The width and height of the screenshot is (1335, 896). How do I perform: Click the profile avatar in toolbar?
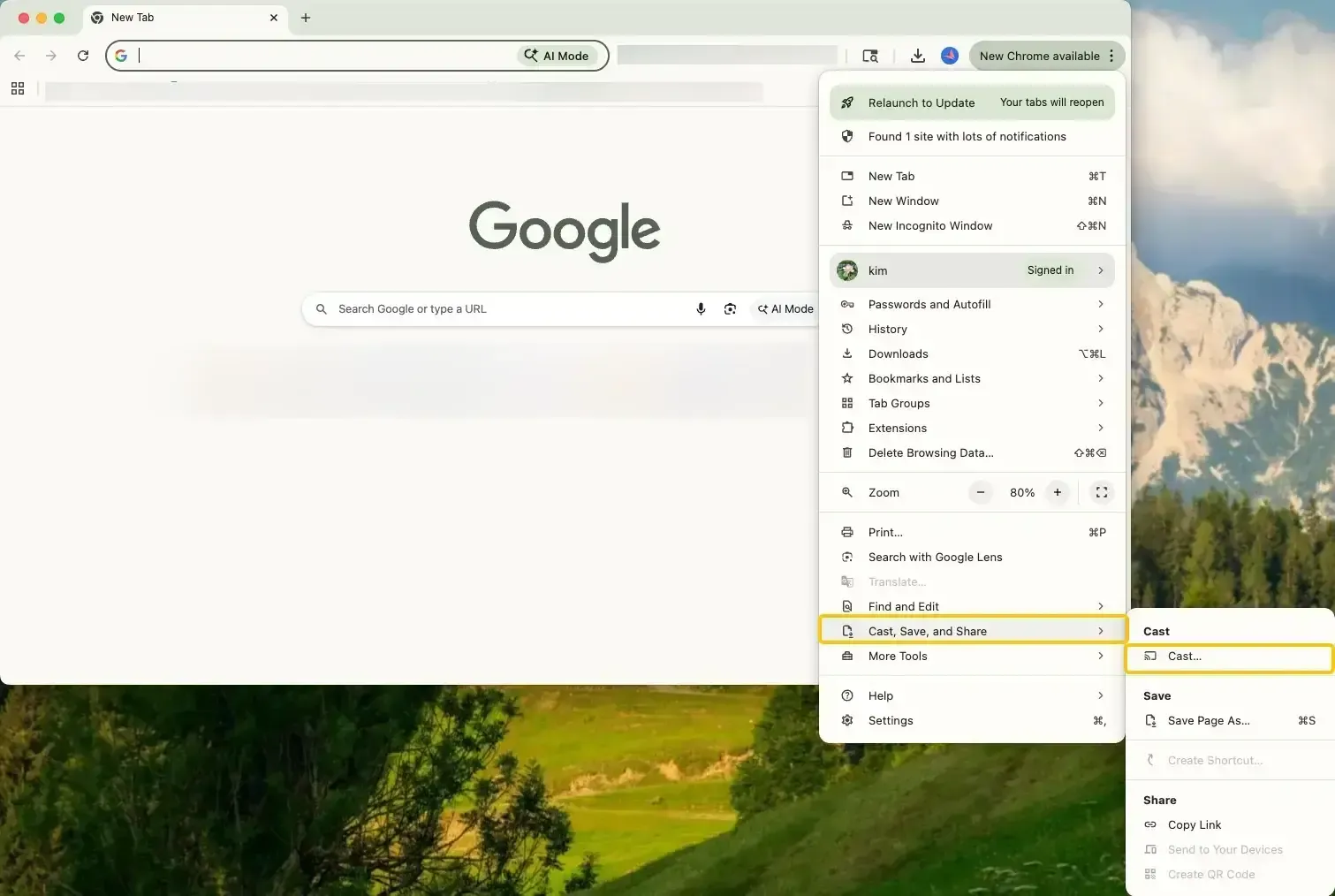point(950,56)
